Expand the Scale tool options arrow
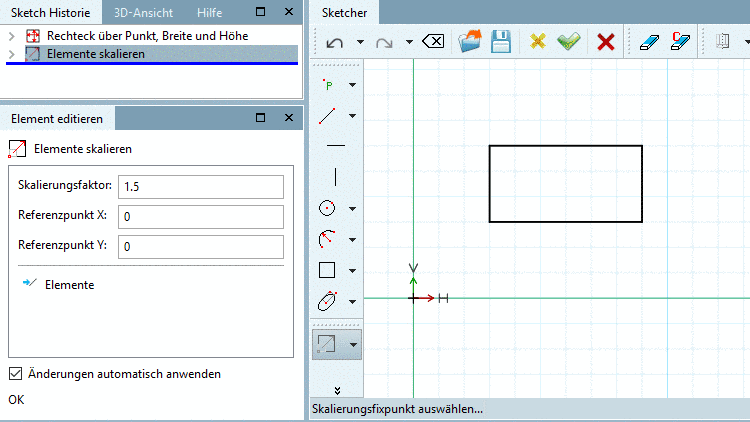 point(353,344)
